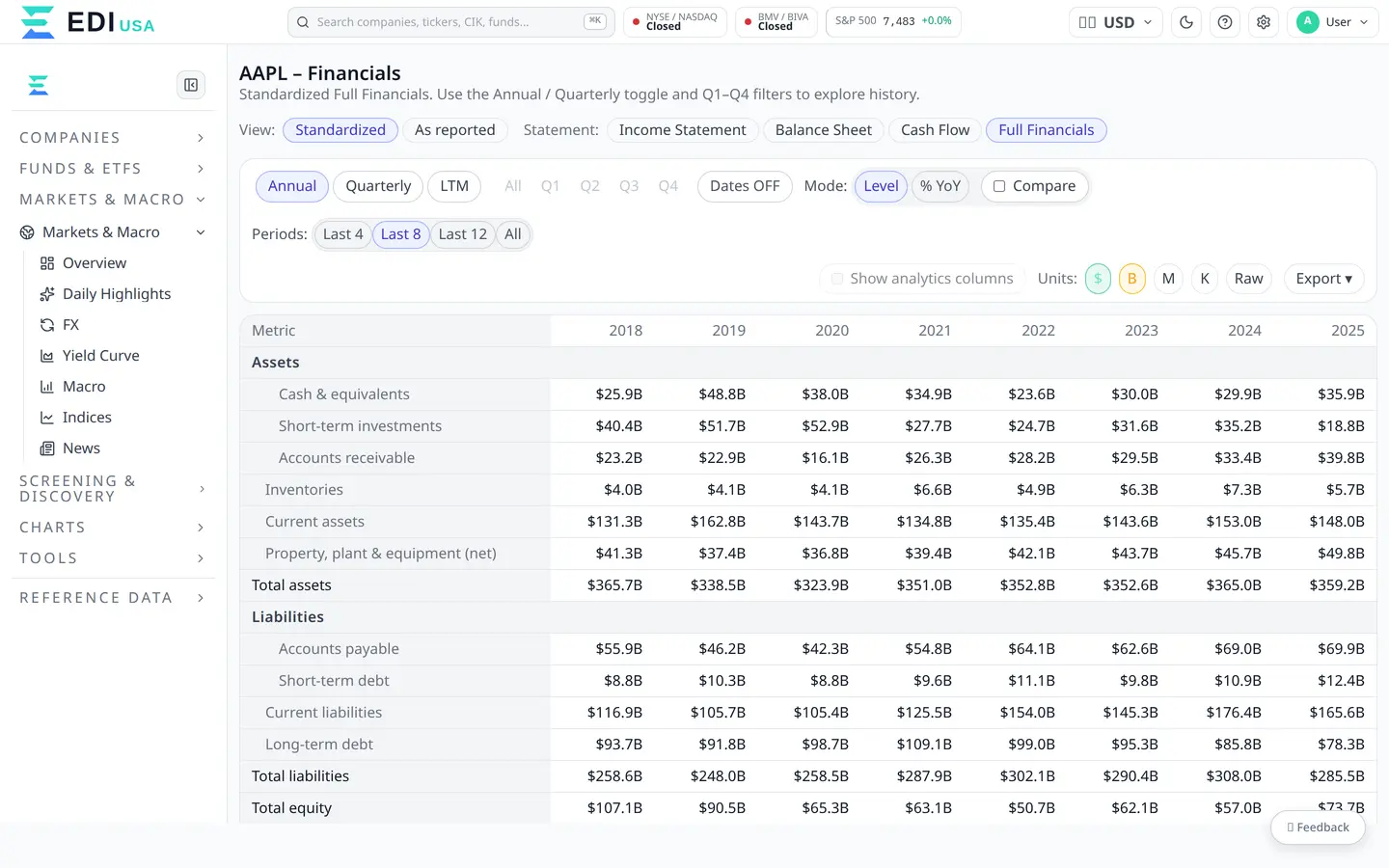Toggle Dates OFF button
Image resolution: width=1389 pixels, height=868 pixels.
745,186
